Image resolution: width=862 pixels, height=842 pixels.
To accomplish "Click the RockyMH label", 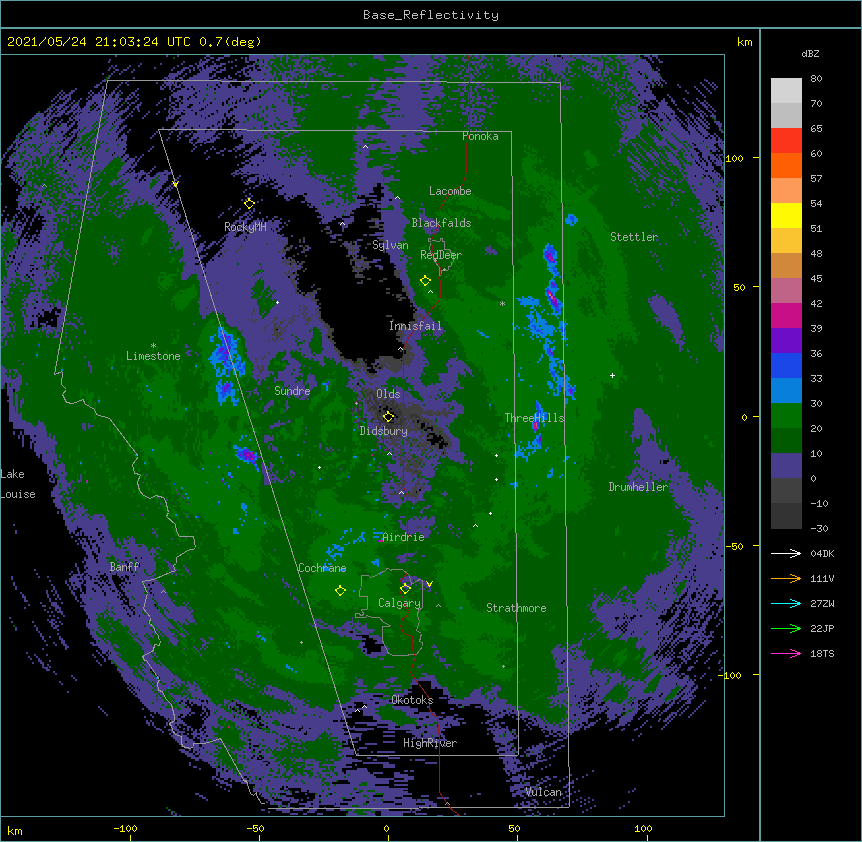I will [x=245, y=227].
